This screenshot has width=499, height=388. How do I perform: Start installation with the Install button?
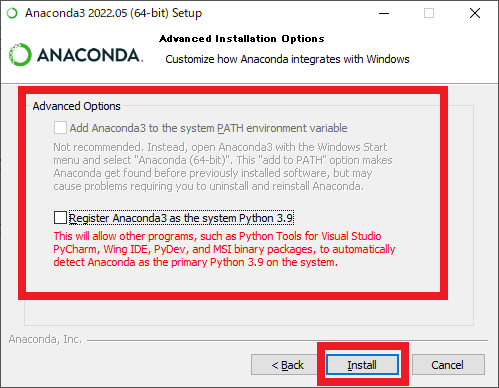(362, 365)
